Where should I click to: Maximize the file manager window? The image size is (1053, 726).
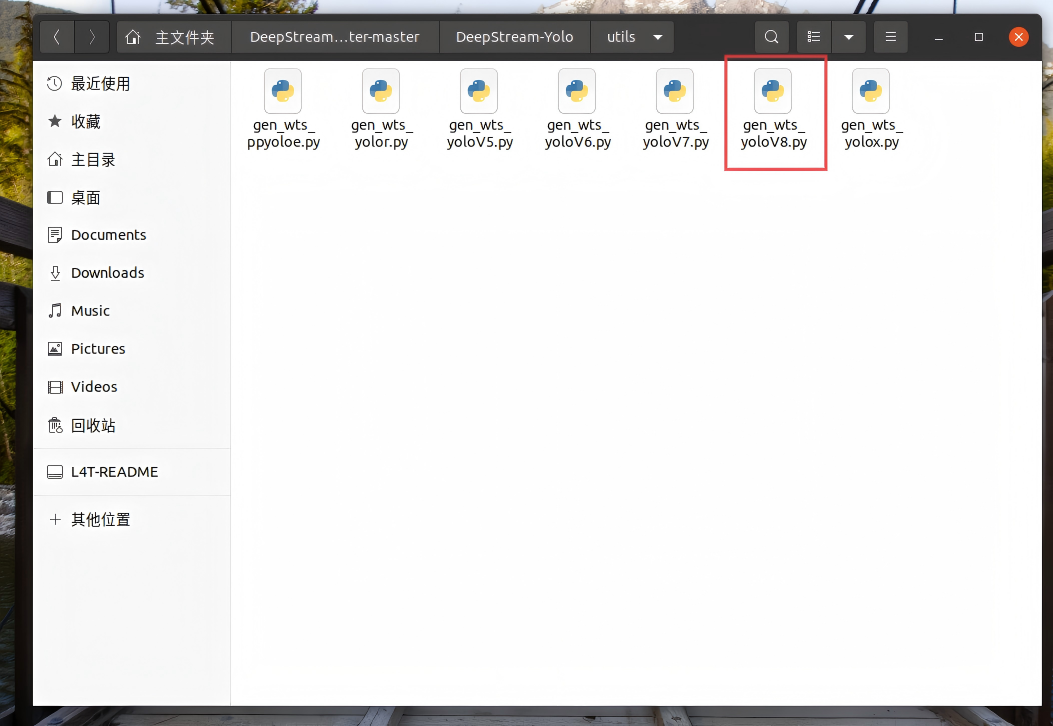point(978,37)
